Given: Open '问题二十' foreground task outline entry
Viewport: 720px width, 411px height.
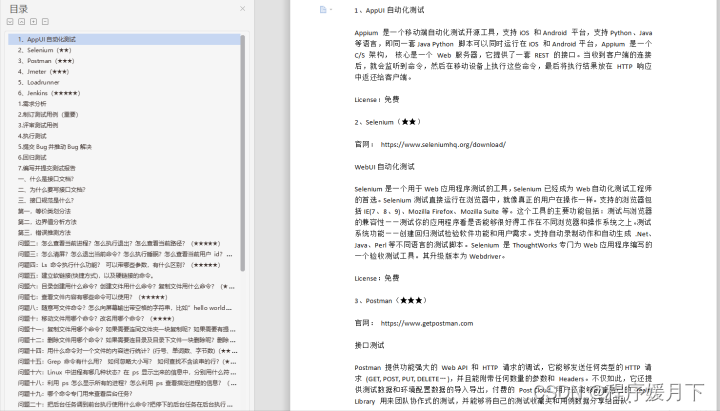Looking at the screenshot, I should 124,404.
